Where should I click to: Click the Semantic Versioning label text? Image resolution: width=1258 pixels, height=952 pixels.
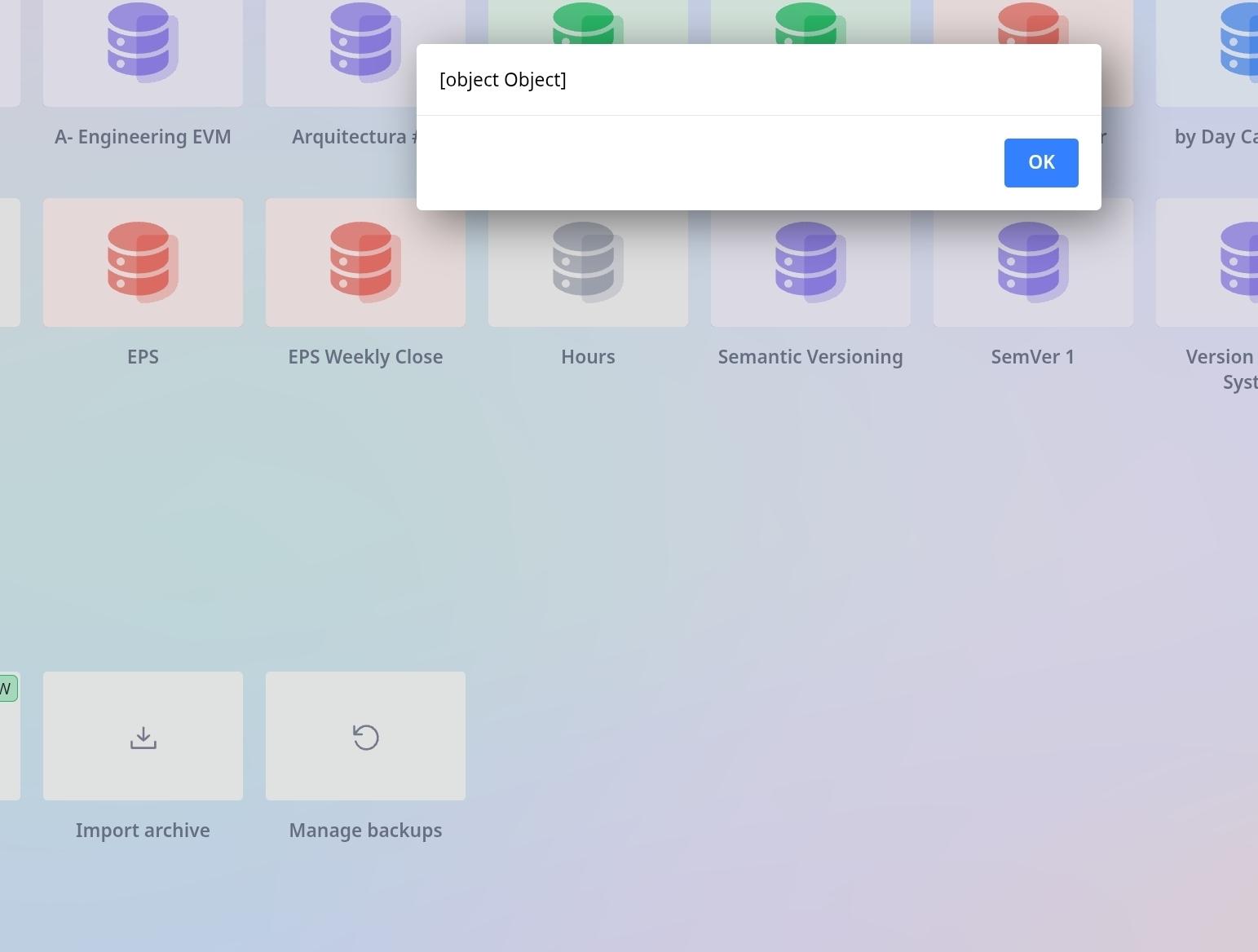810,357
